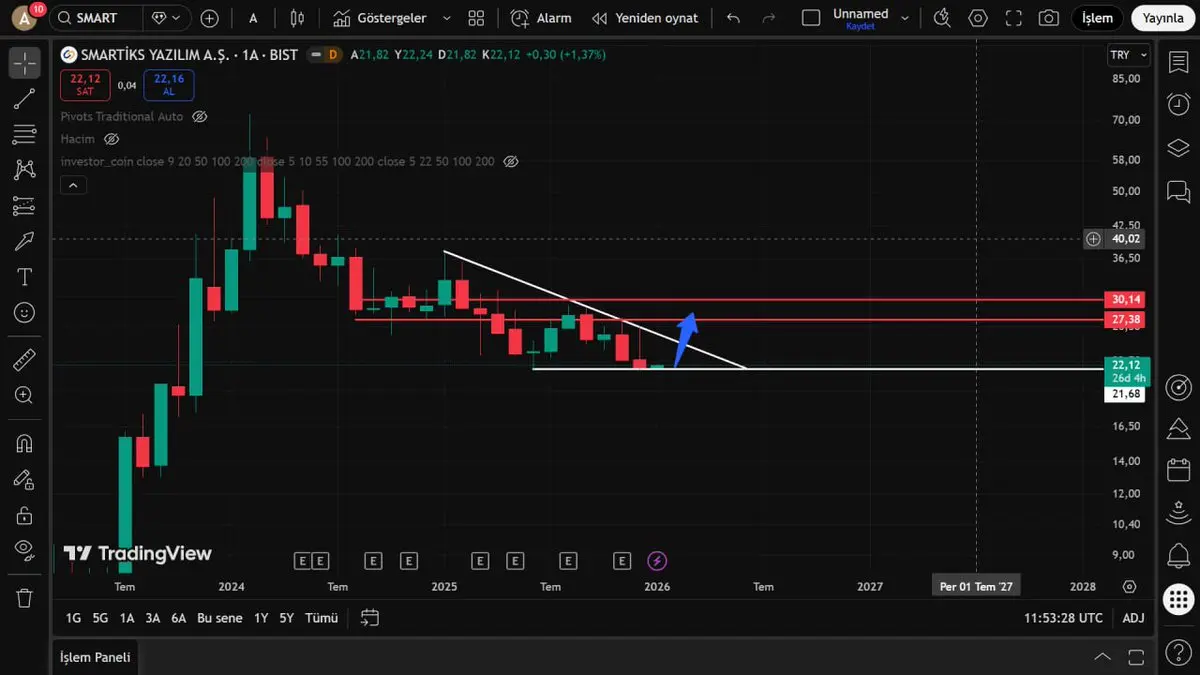The image size is (1200, 675).
Task: Click the 22,12 SAT sell button
Action: (85, 85)
